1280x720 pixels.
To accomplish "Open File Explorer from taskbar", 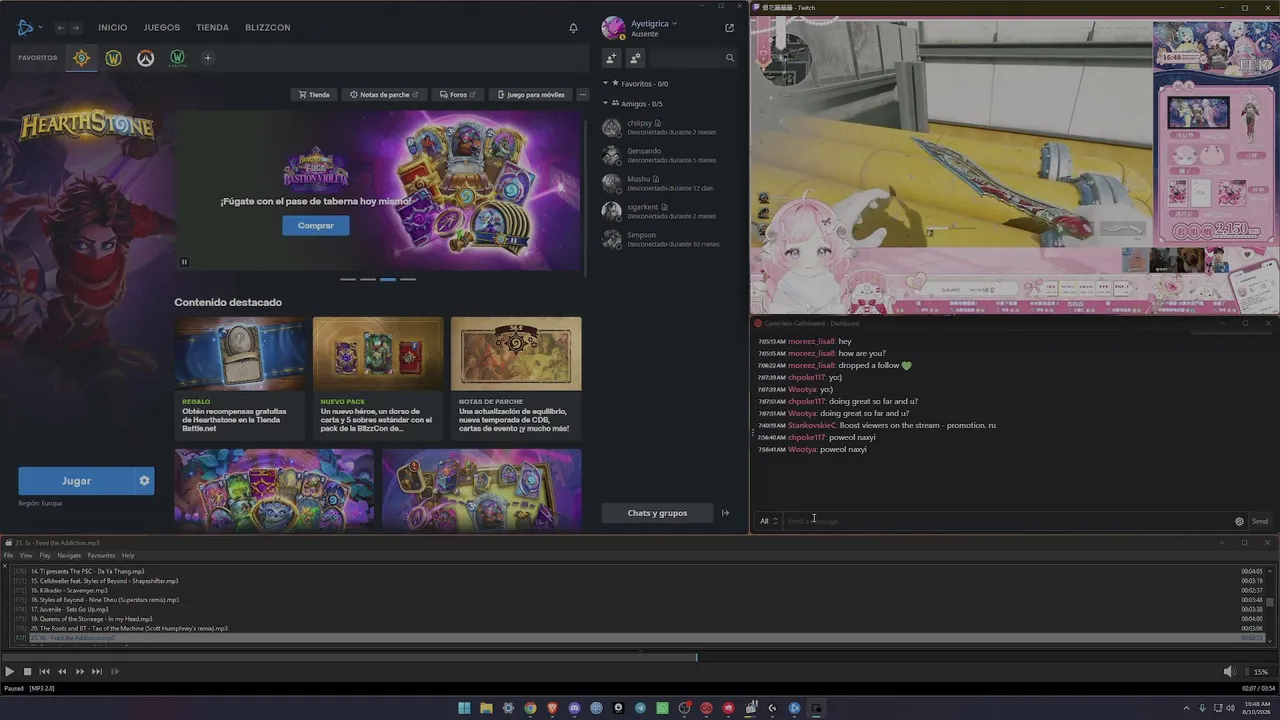I will coord(486,708).
